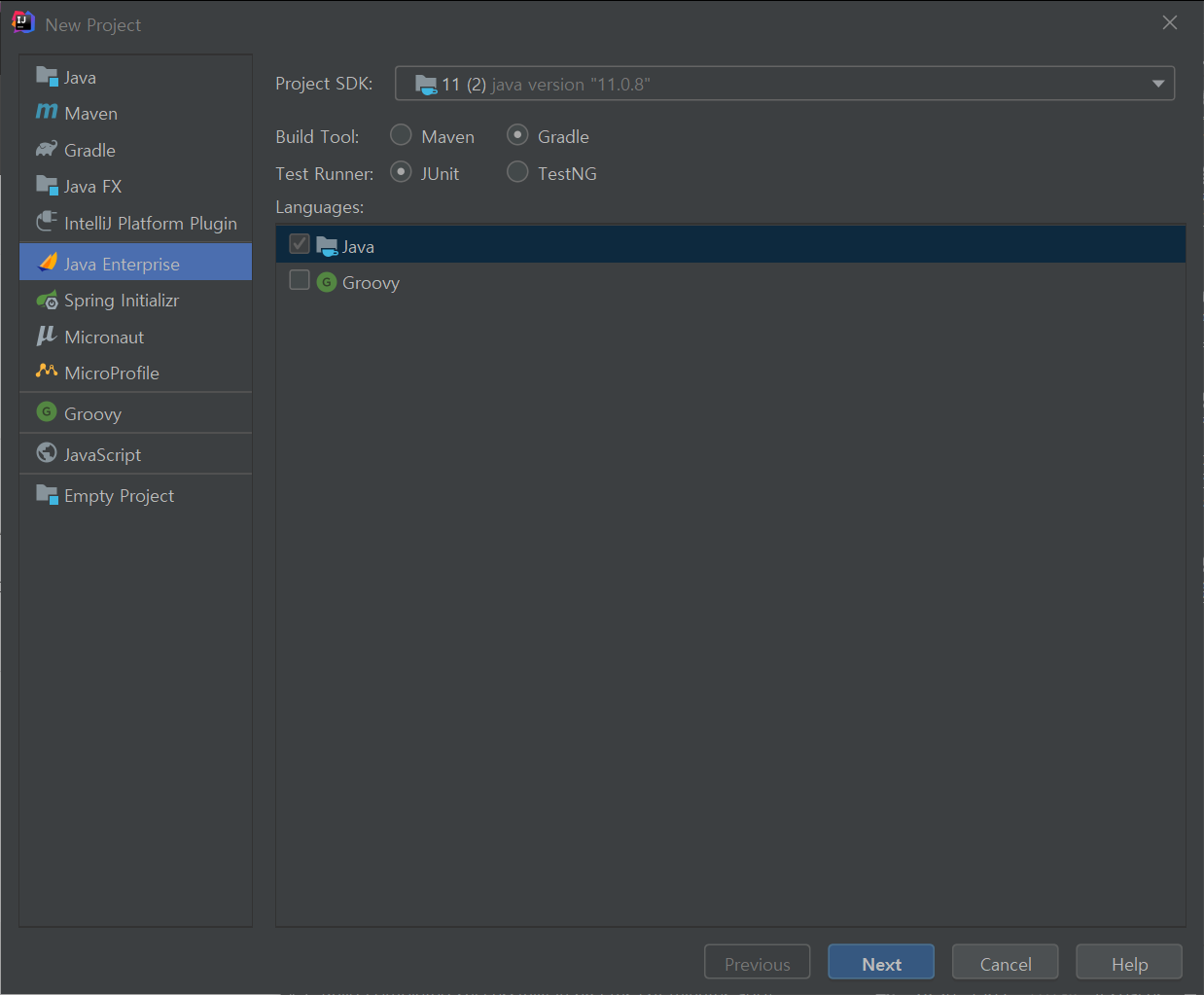Choose JUnit as test runner

401,171
